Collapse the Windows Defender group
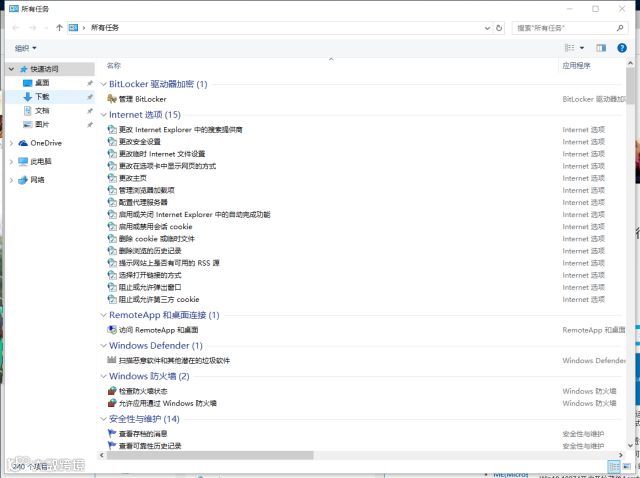The width and height of the screenshot is (640, 478). pos(103,346)
